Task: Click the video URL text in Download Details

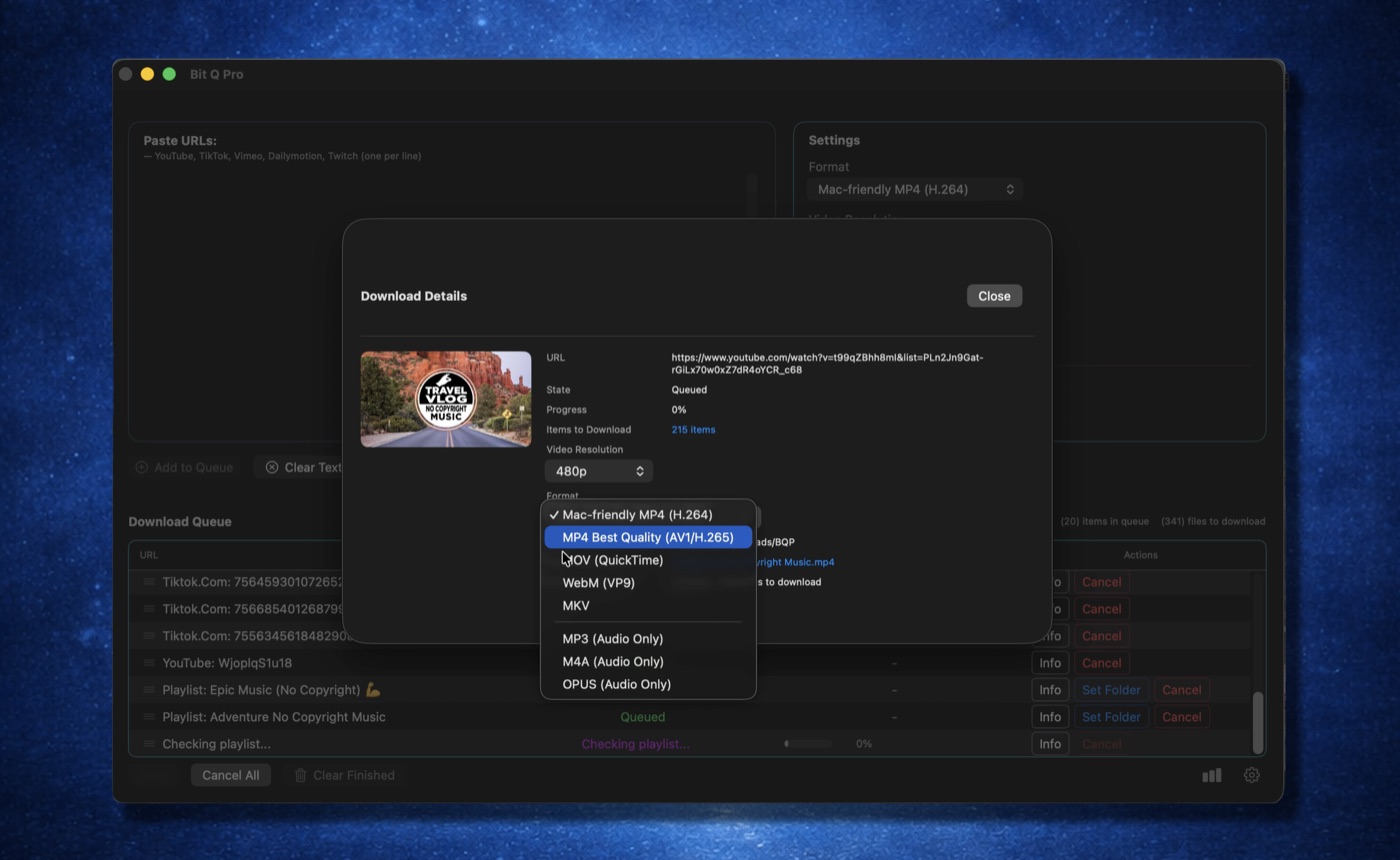Action: (827, 364)
